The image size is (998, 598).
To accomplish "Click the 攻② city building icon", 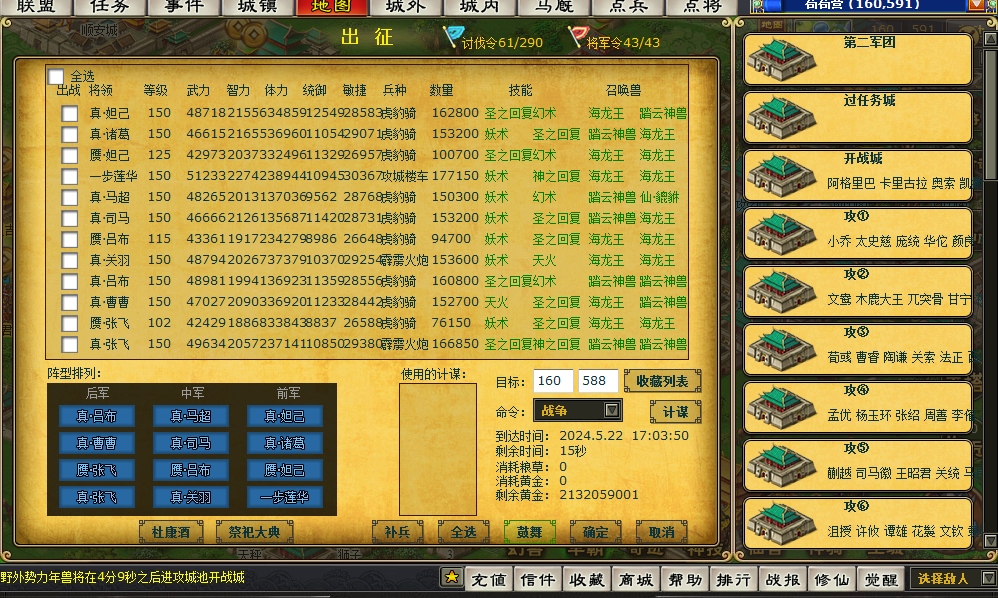I will (x=782, y=292).
